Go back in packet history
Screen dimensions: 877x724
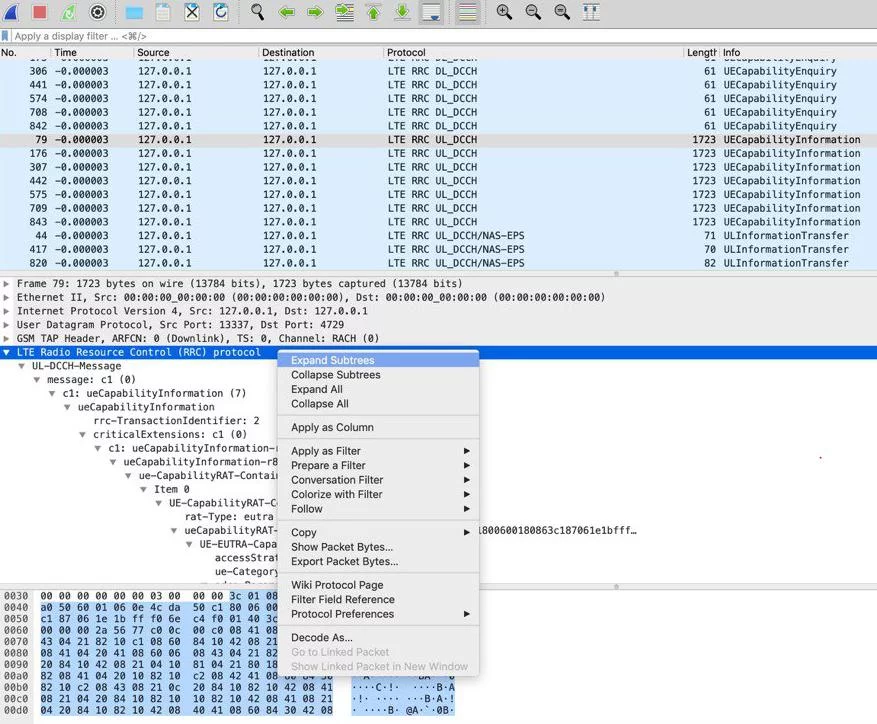(x=286, y=12)
